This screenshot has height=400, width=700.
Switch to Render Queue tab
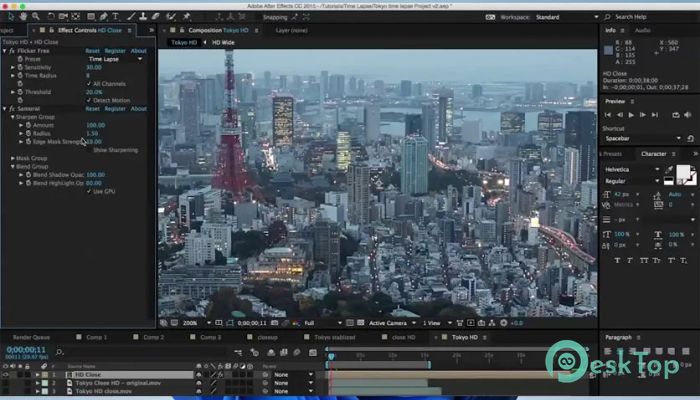point(31,337)
